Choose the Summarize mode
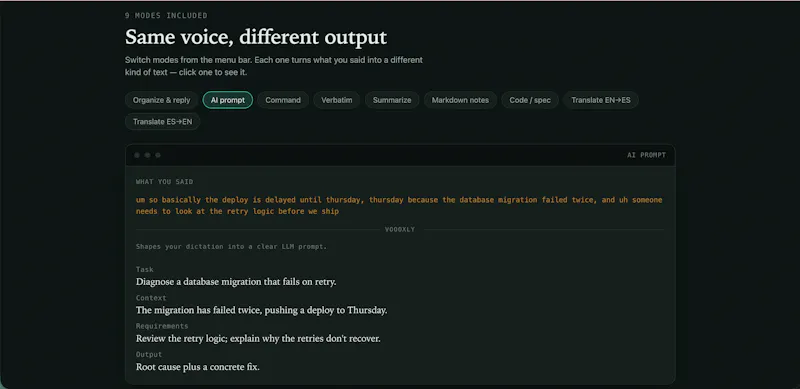The image size is (800, 389). click(392, 100)
